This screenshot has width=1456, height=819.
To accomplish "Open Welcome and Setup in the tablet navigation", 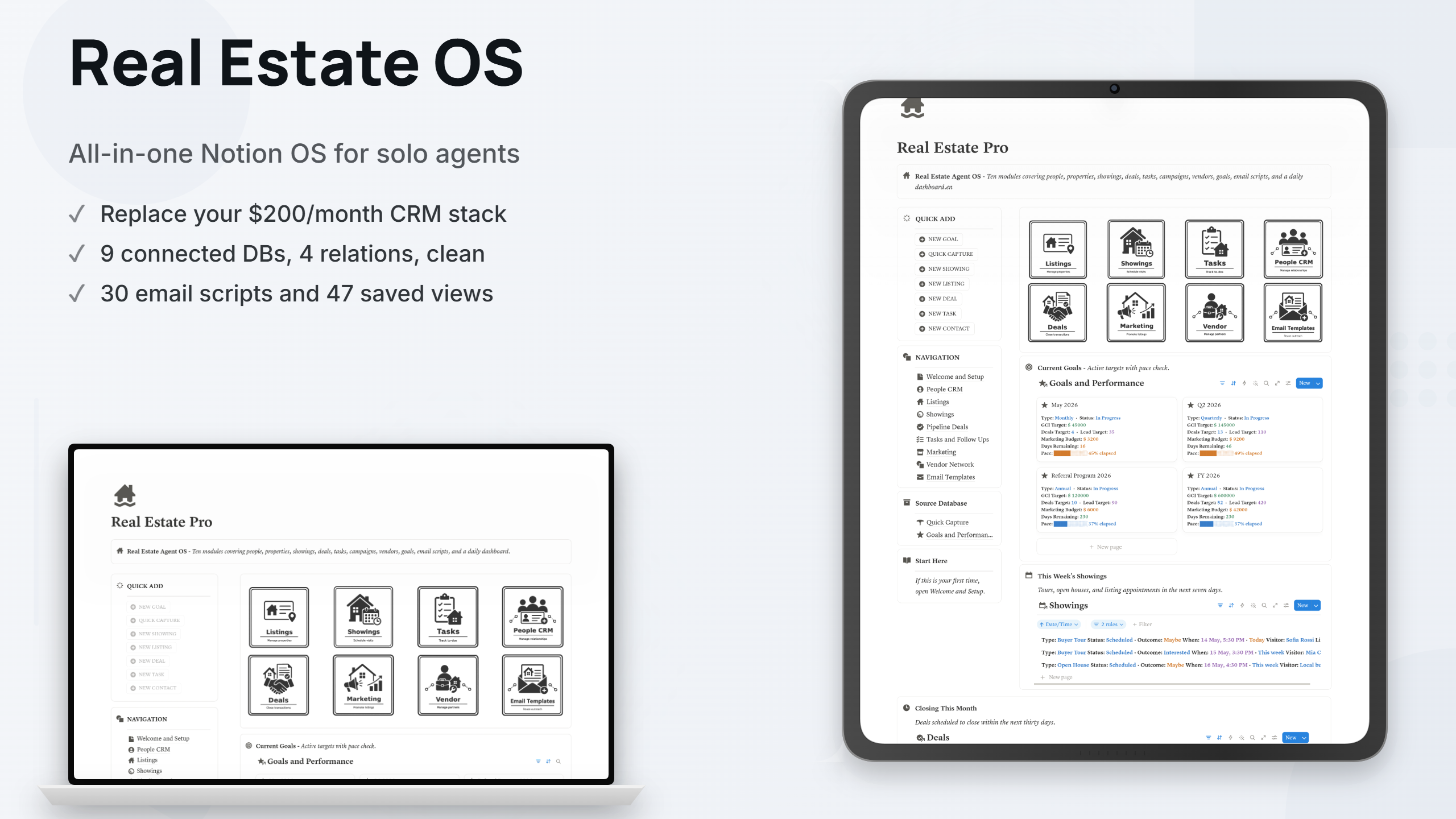I will click(x=950, y=377).
